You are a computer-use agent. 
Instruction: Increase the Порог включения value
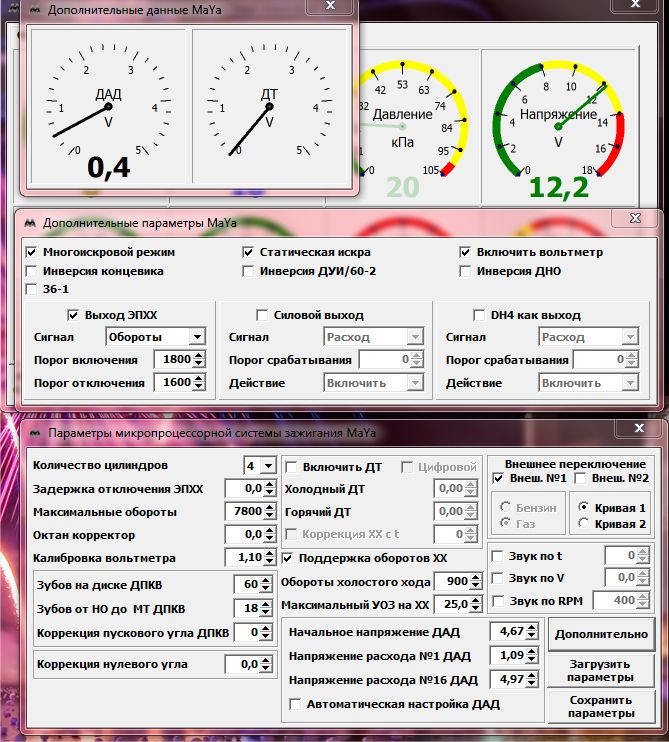pos(197,355)
